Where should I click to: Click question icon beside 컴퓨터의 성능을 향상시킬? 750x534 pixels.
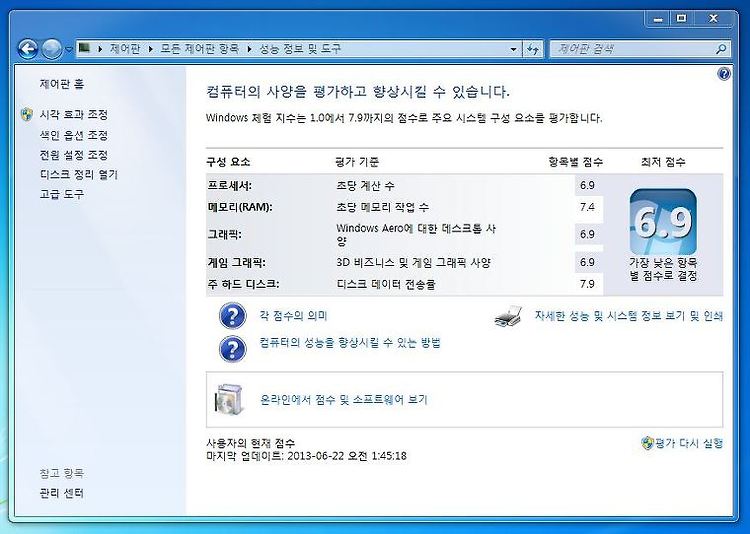(x=232, y=349)
